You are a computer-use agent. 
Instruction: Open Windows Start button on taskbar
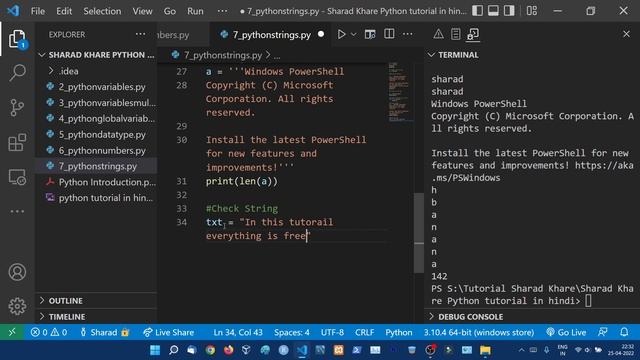155,350
